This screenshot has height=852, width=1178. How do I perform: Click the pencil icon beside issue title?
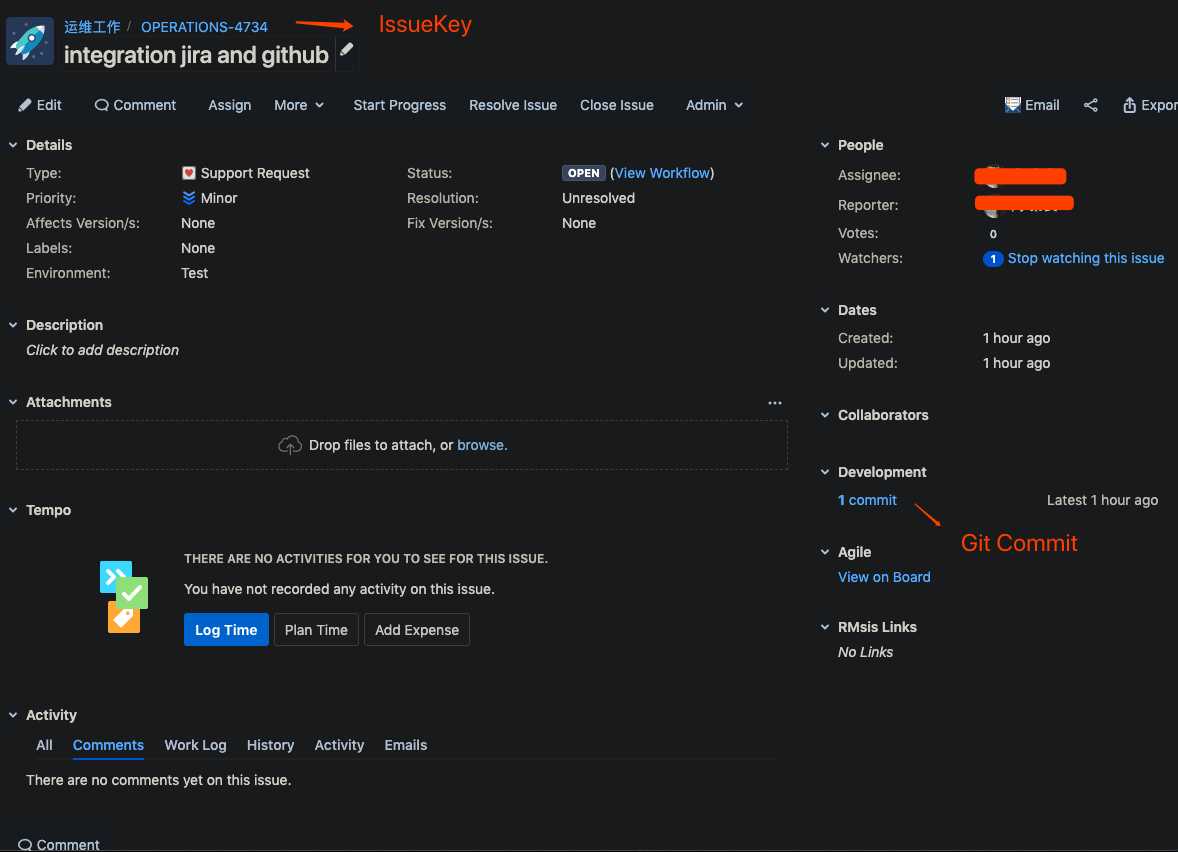346,50
